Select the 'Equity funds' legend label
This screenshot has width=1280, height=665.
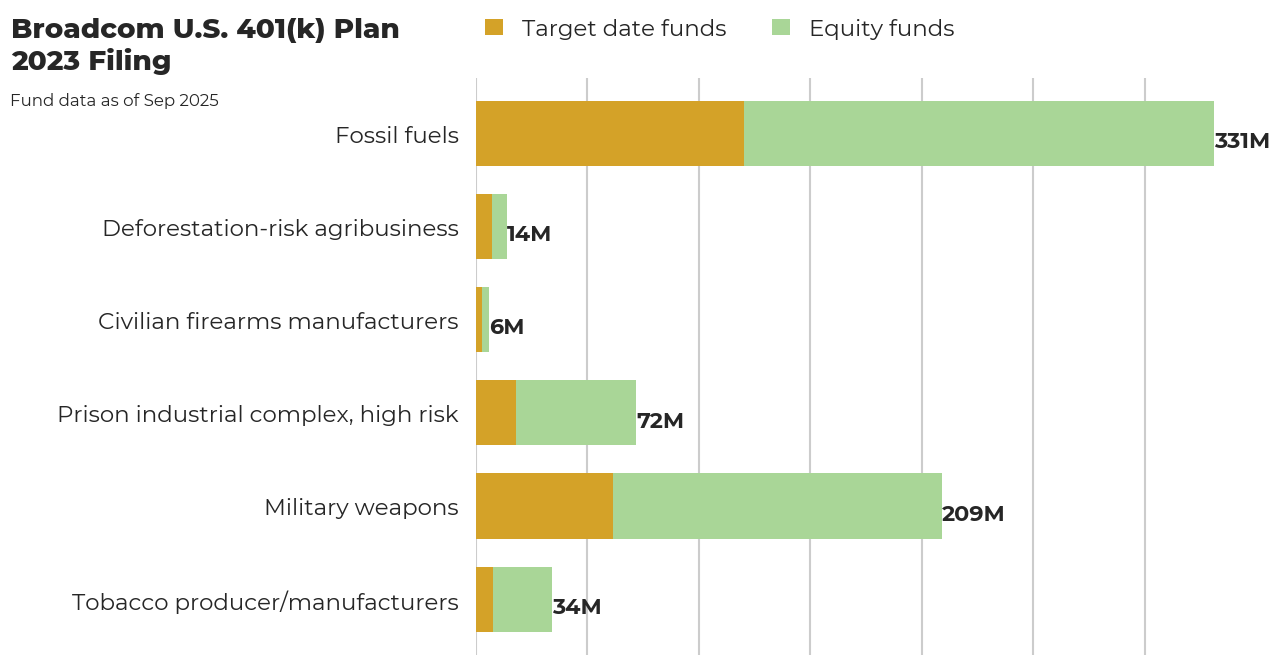(881, 29)
